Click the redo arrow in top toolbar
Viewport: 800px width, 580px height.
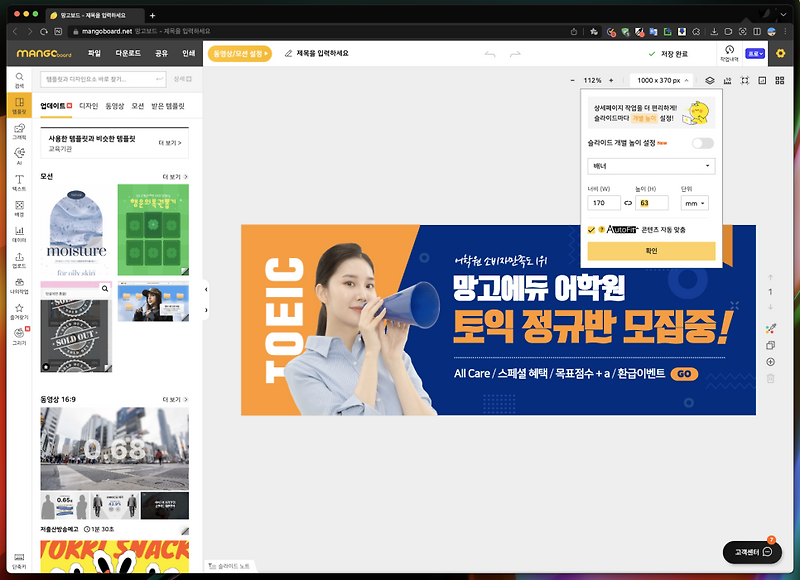[515, 54]
